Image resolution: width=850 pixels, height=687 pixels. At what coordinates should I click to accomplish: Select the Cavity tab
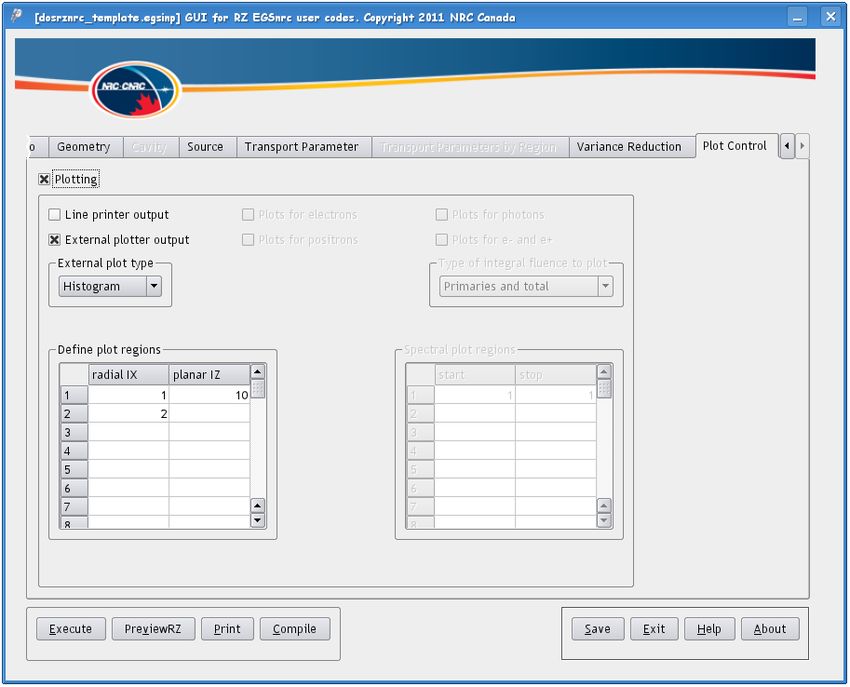149,147
